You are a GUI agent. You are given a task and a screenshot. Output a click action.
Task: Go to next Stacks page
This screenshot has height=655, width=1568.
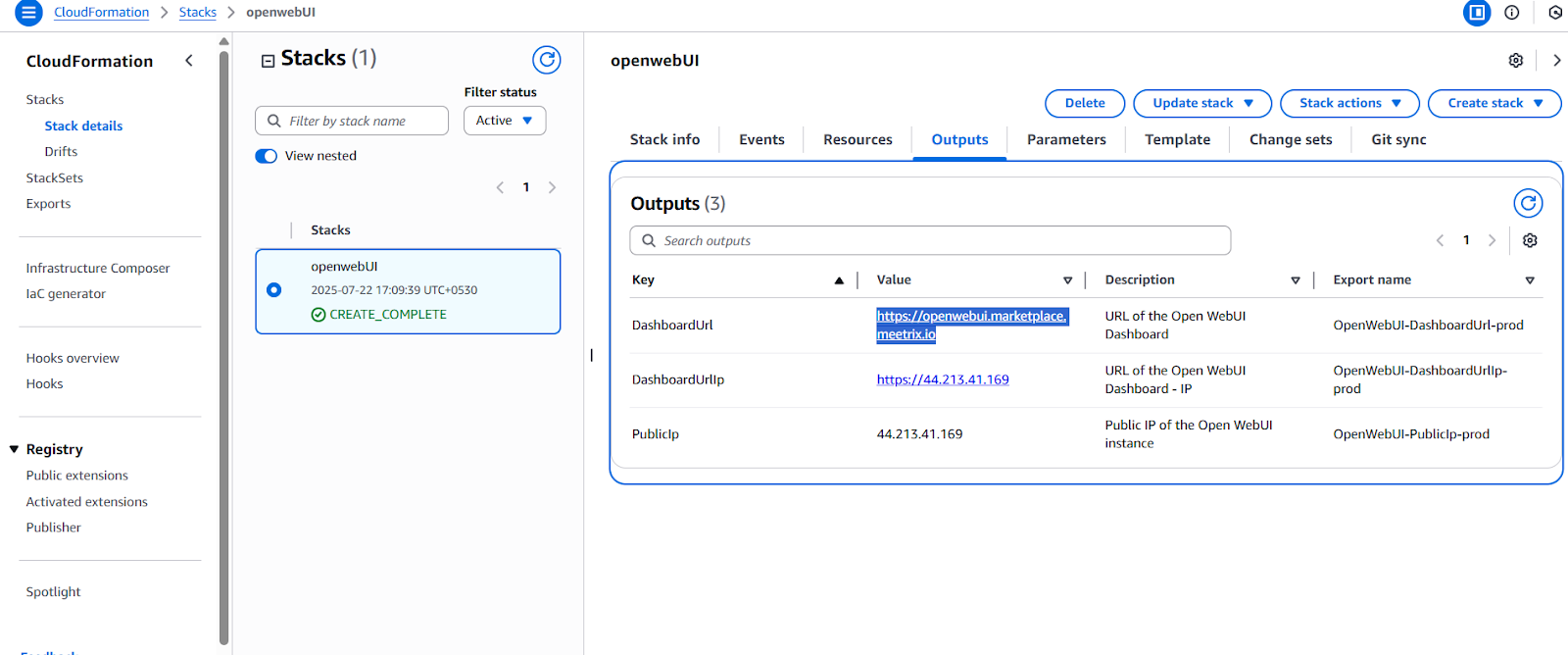click(x=552, y=187)
